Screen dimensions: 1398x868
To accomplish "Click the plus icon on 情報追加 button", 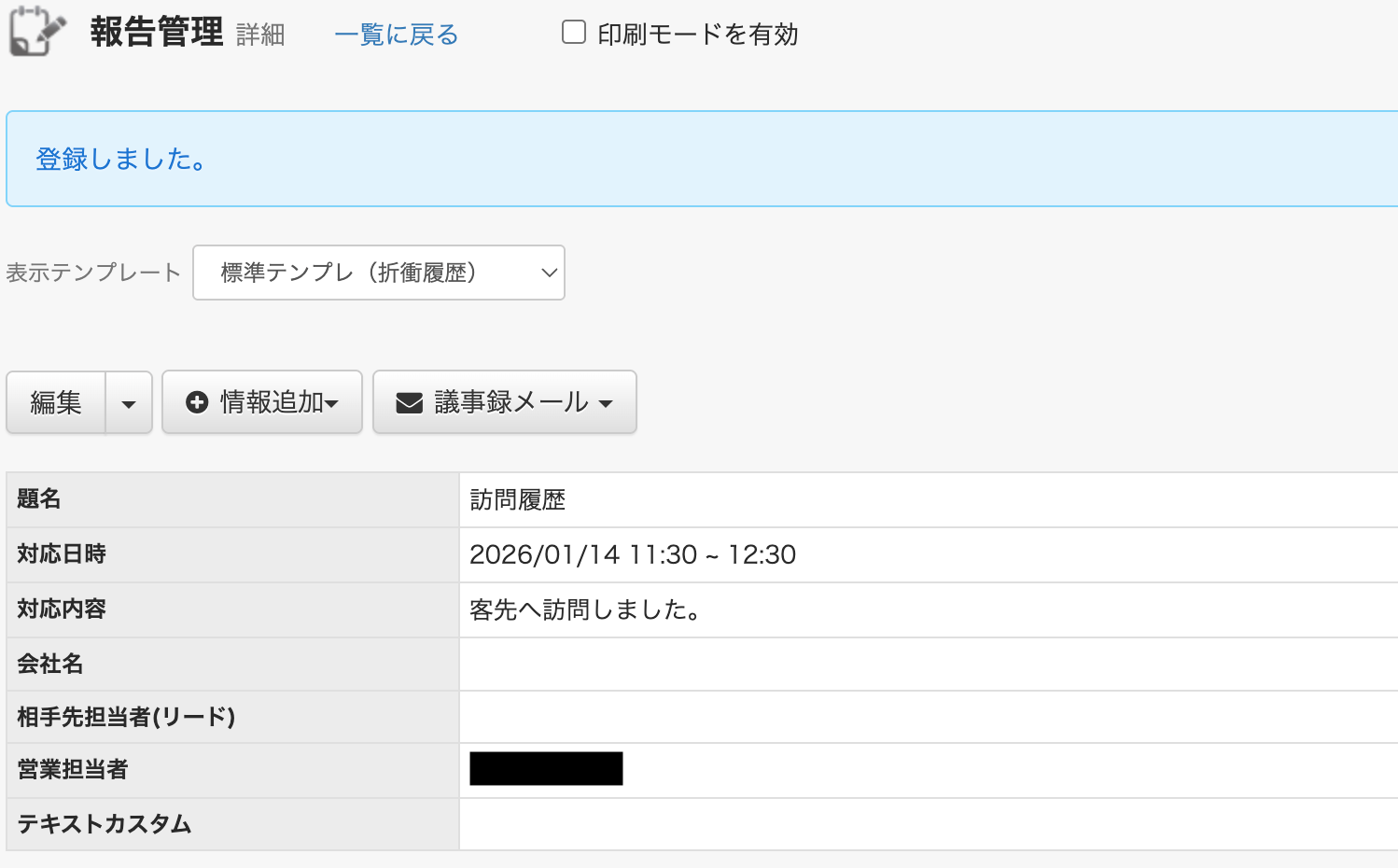I will point(197,402).
